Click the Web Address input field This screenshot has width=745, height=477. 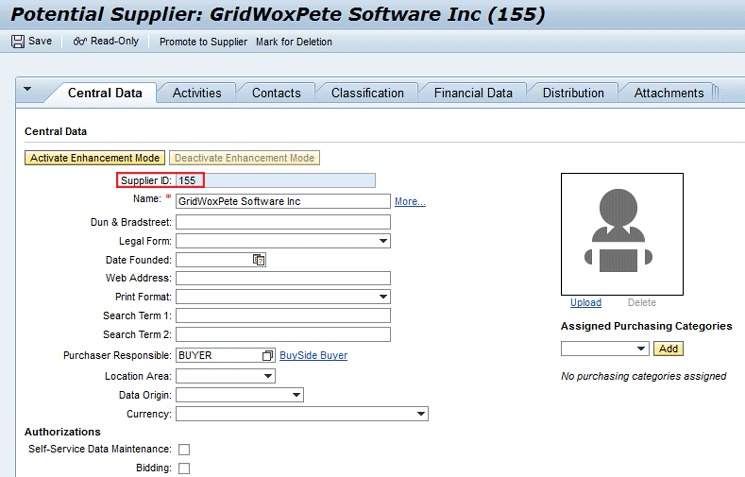282,278
